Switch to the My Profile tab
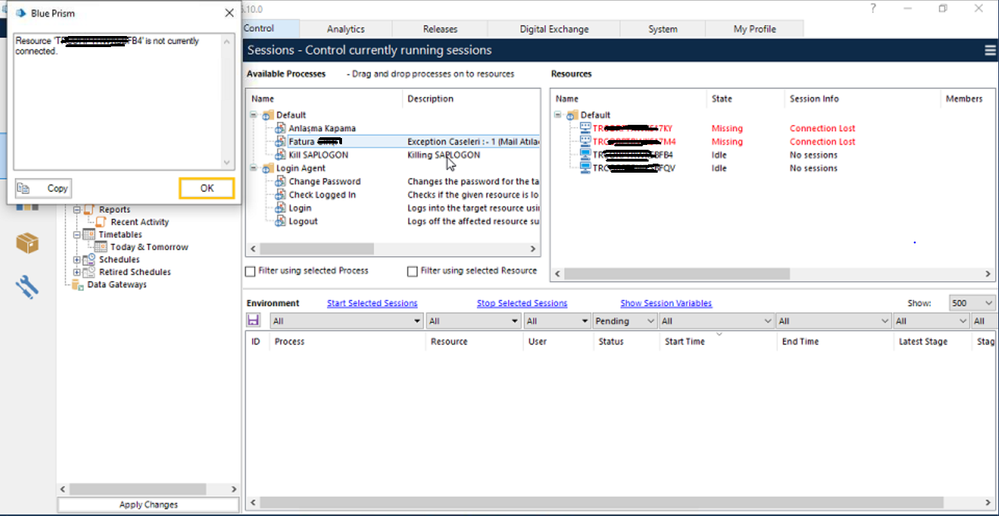Screen dimensions: 999x516 click(x=755, y=29)
